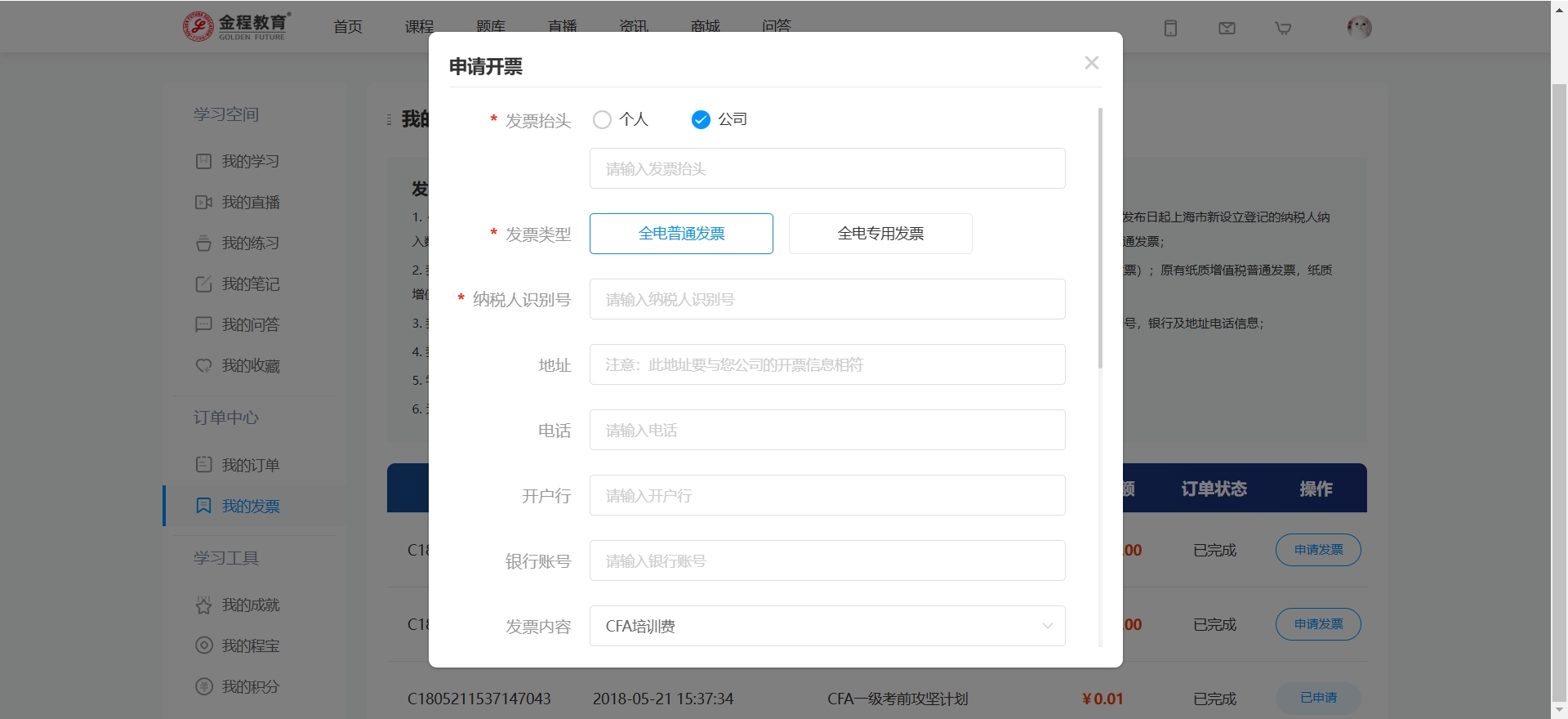Open the CFA培训费 combo box
The height and width of the screenshot is (719, 1568).
click(x=817, y=626)
